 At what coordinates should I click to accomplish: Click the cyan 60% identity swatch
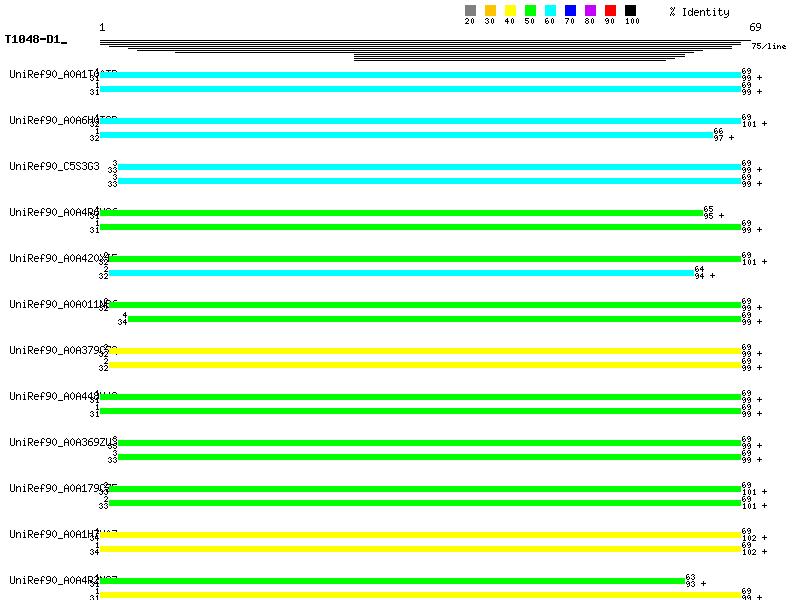tap(550, 11)
